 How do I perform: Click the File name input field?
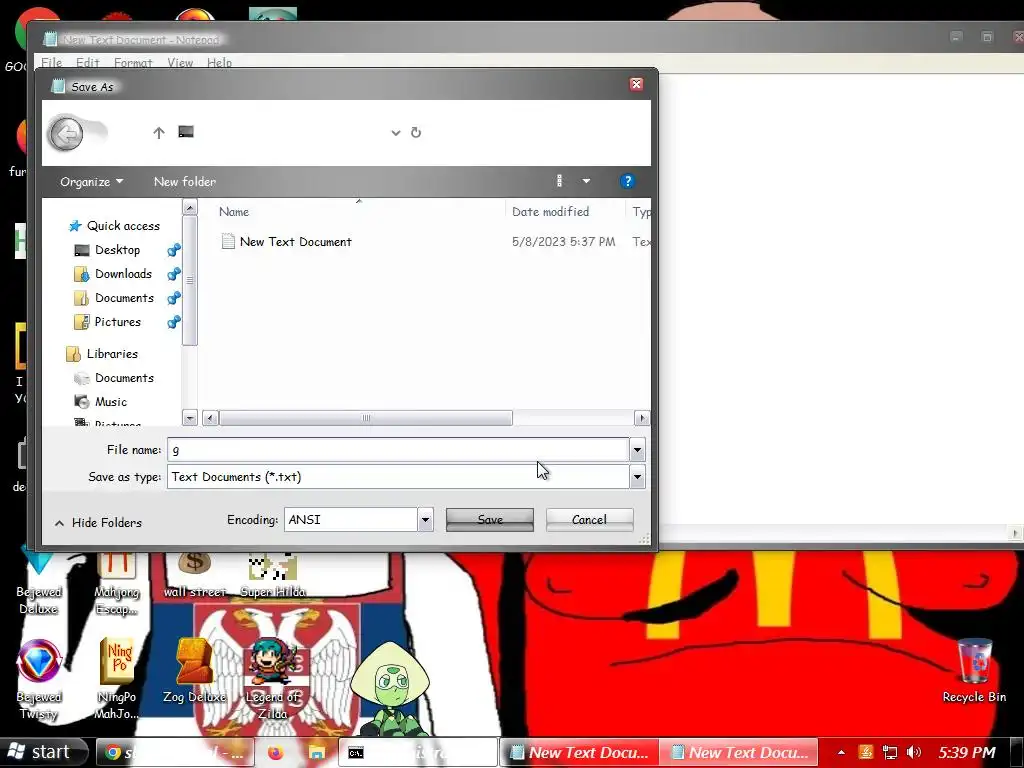pyautogui.click(x=398, y=449)
